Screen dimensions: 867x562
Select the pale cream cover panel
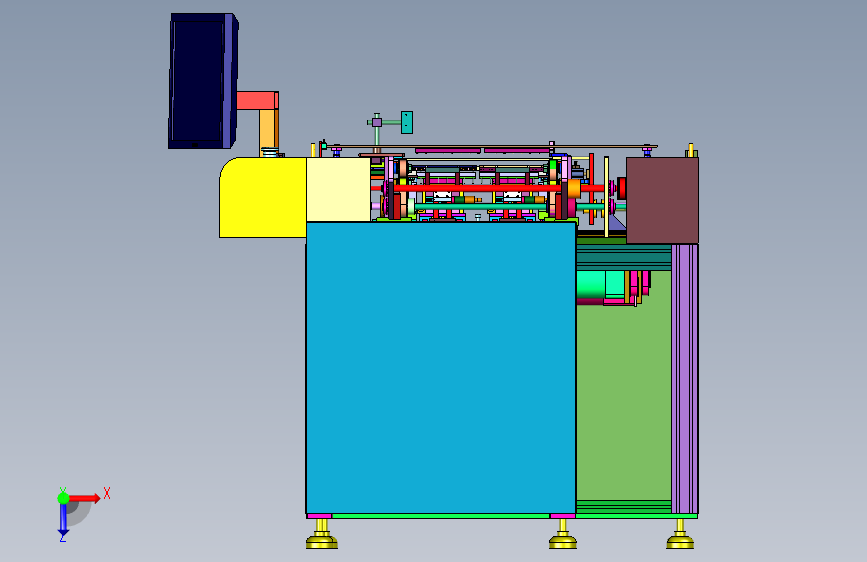338,190
